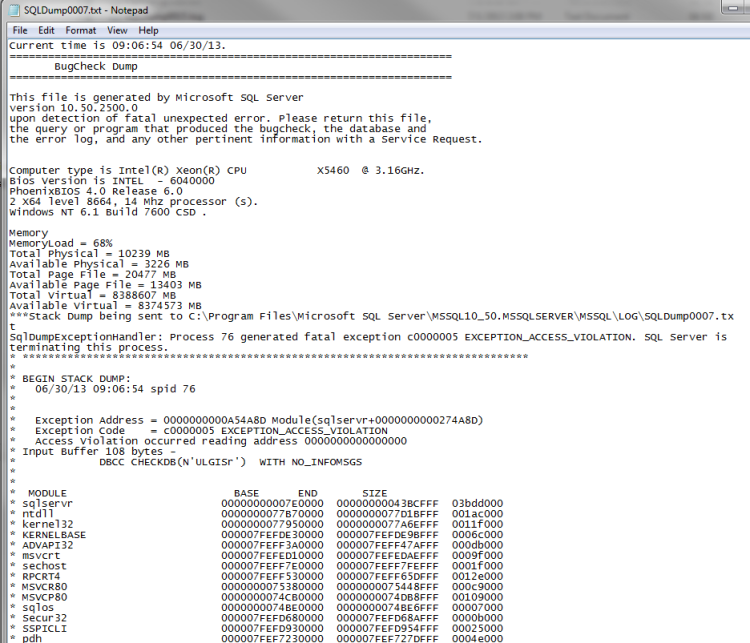Click the 'BugCheck Dump' heading text

click(96, 67)
